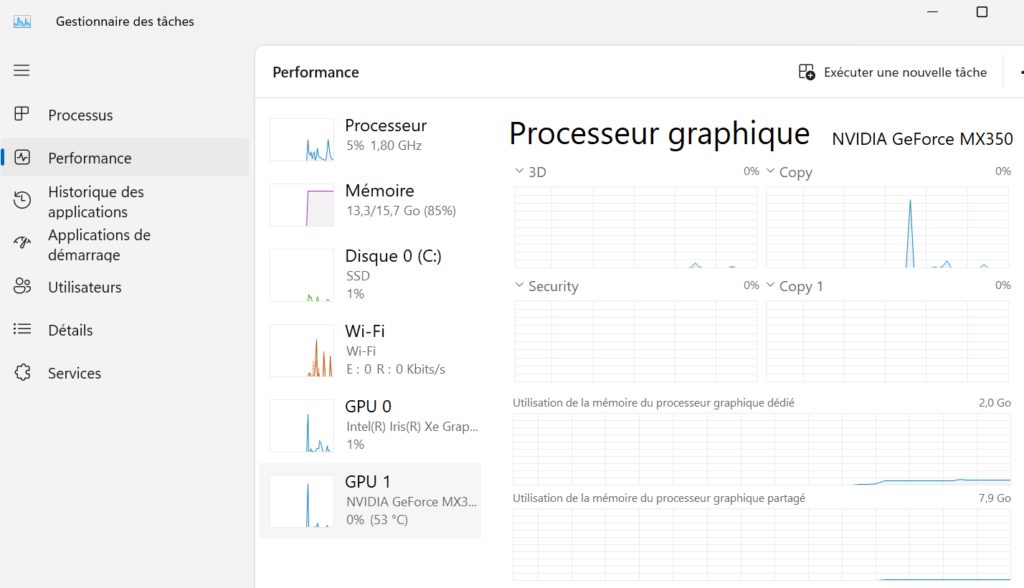Click the Utilisateurs people icon
Image resolution: width=1024 pixels, height=588 pixels.
coord(22,286)
